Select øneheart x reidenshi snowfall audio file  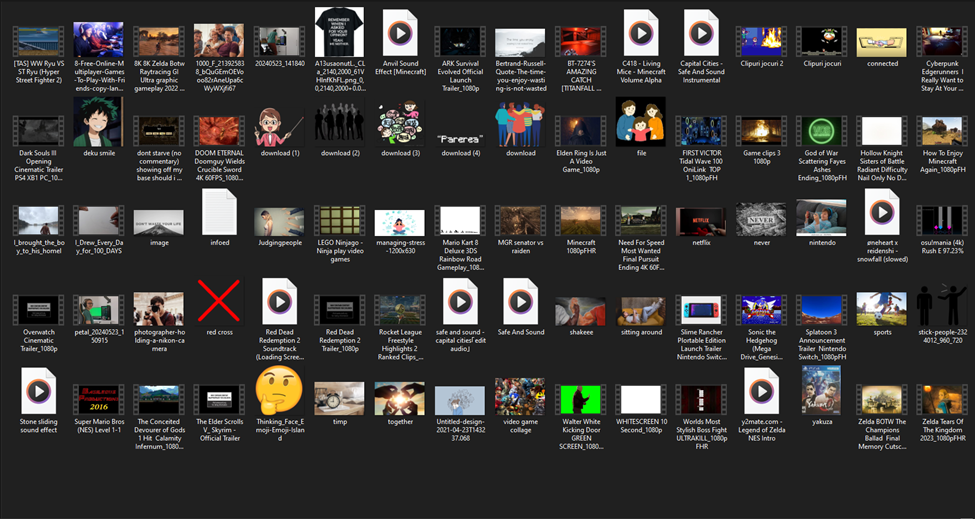[x=882, y=213]
